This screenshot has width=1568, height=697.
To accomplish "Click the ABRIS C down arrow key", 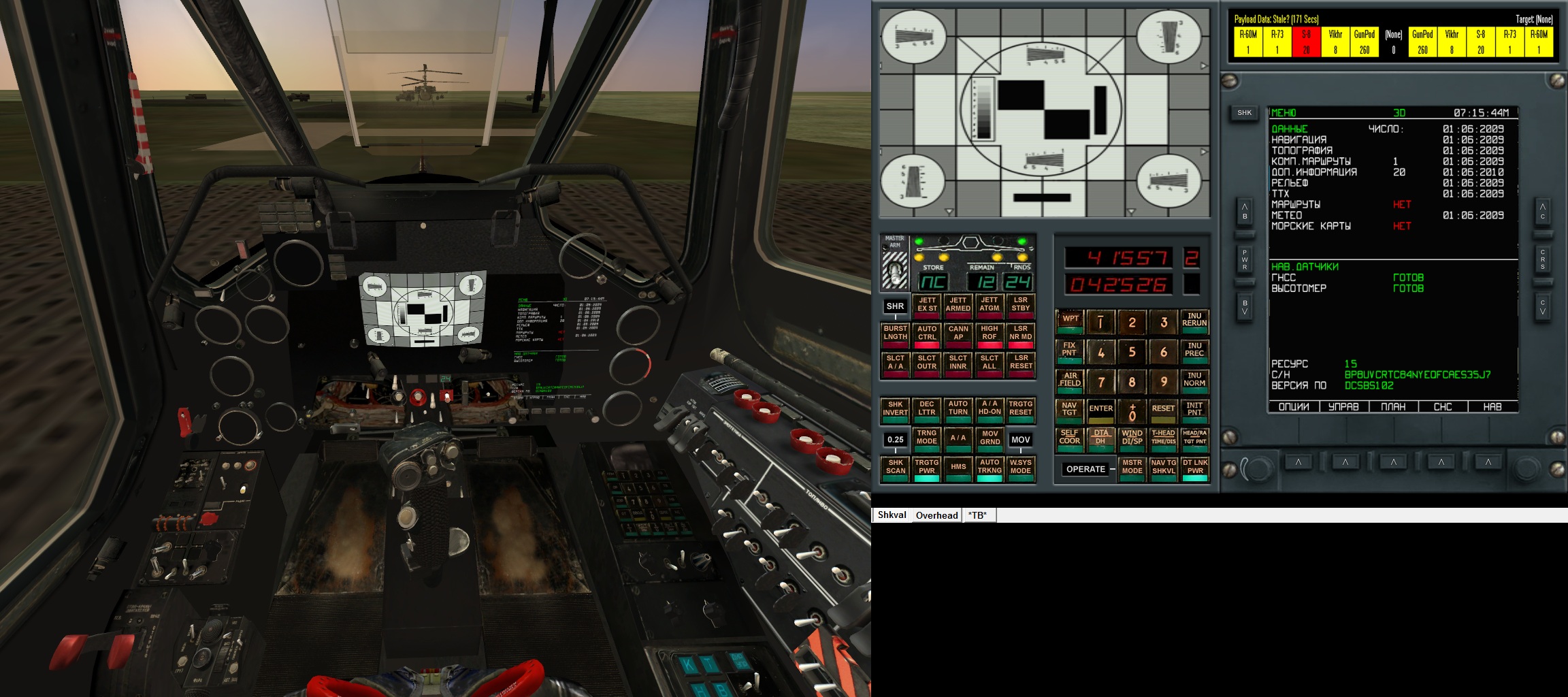I will coord(1543,307).
